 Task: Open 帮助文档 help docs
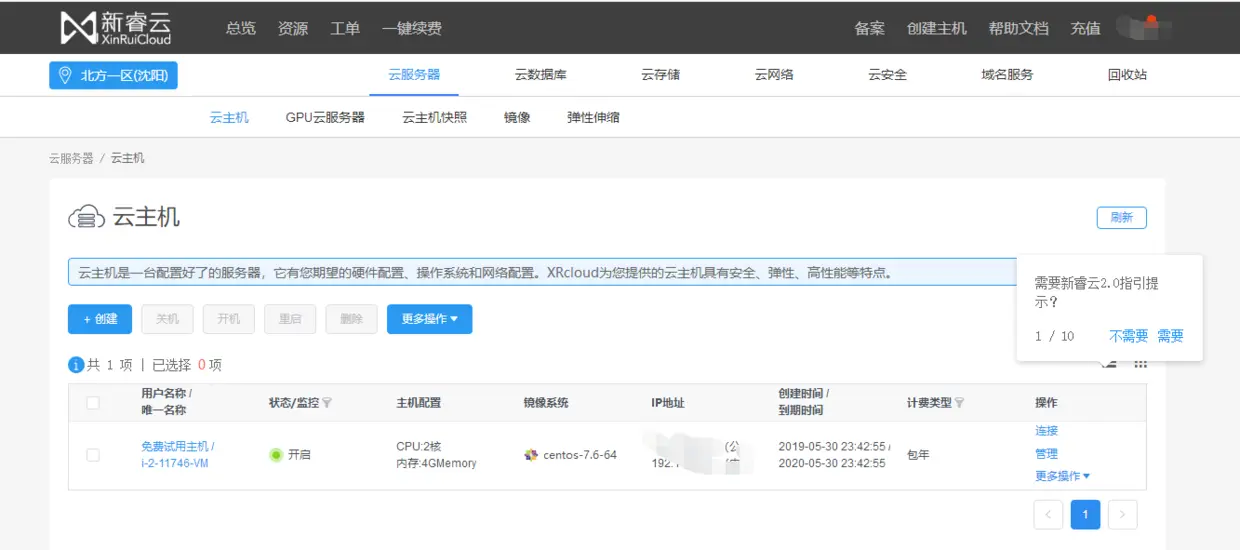(x=1019, y=28)
